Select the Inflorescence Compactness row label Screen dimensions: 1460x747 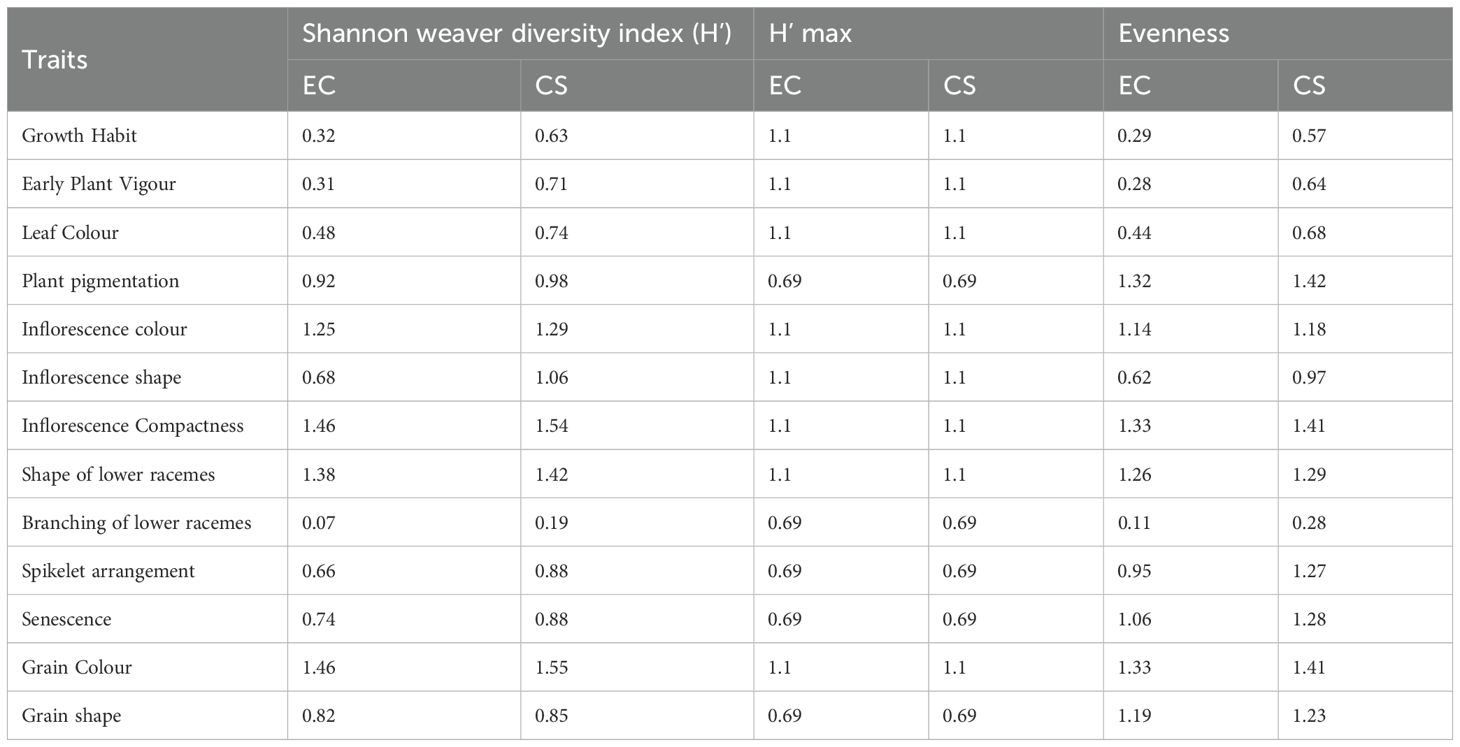[133, 426]
